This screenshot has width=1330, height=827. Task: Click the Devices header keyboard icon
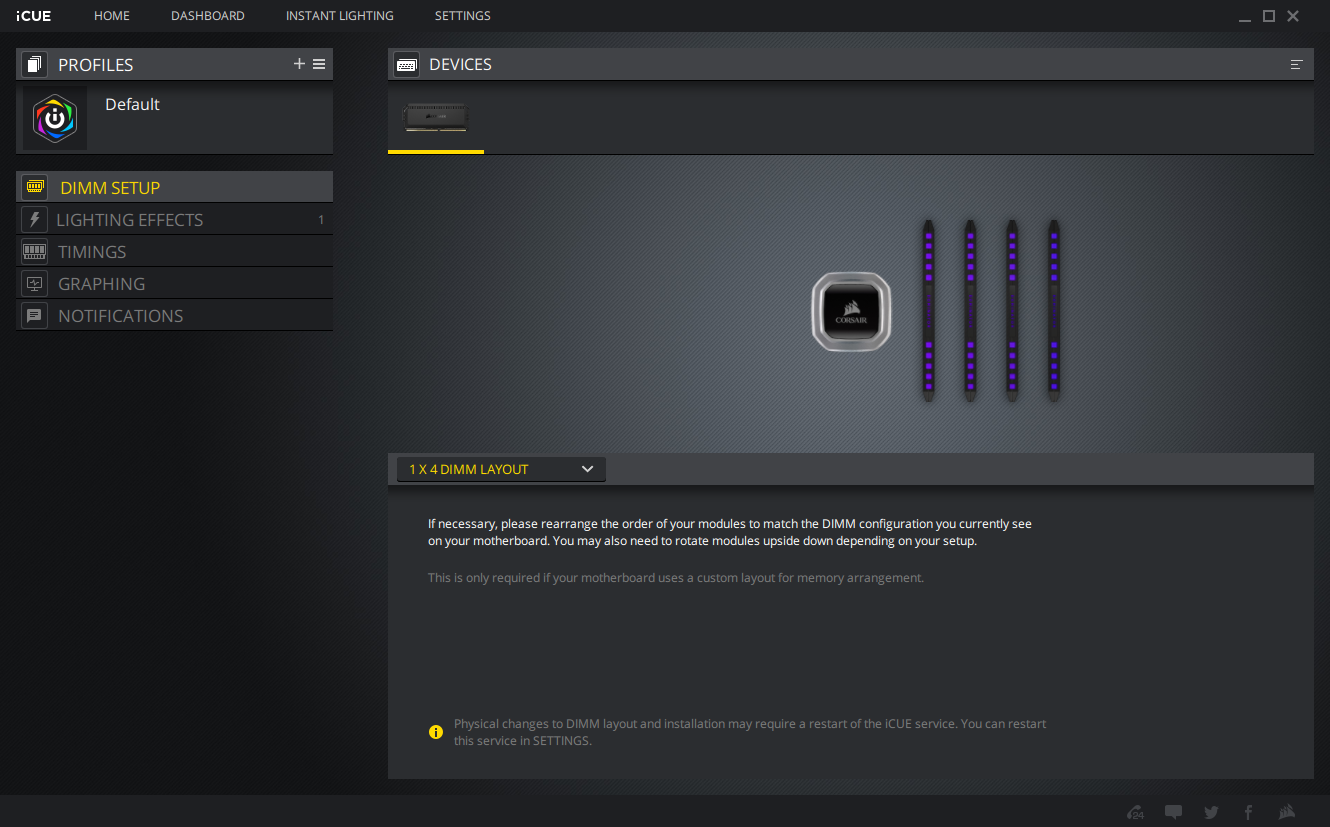(406, 64)
